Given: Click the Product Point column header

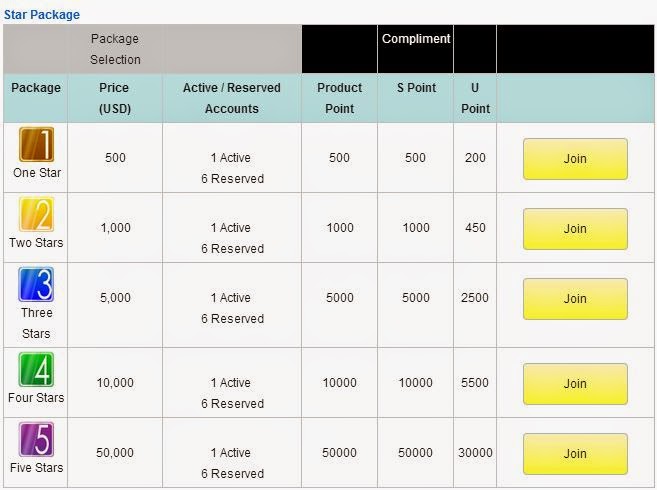Looking at the screenshot, I should coord(339,98).
